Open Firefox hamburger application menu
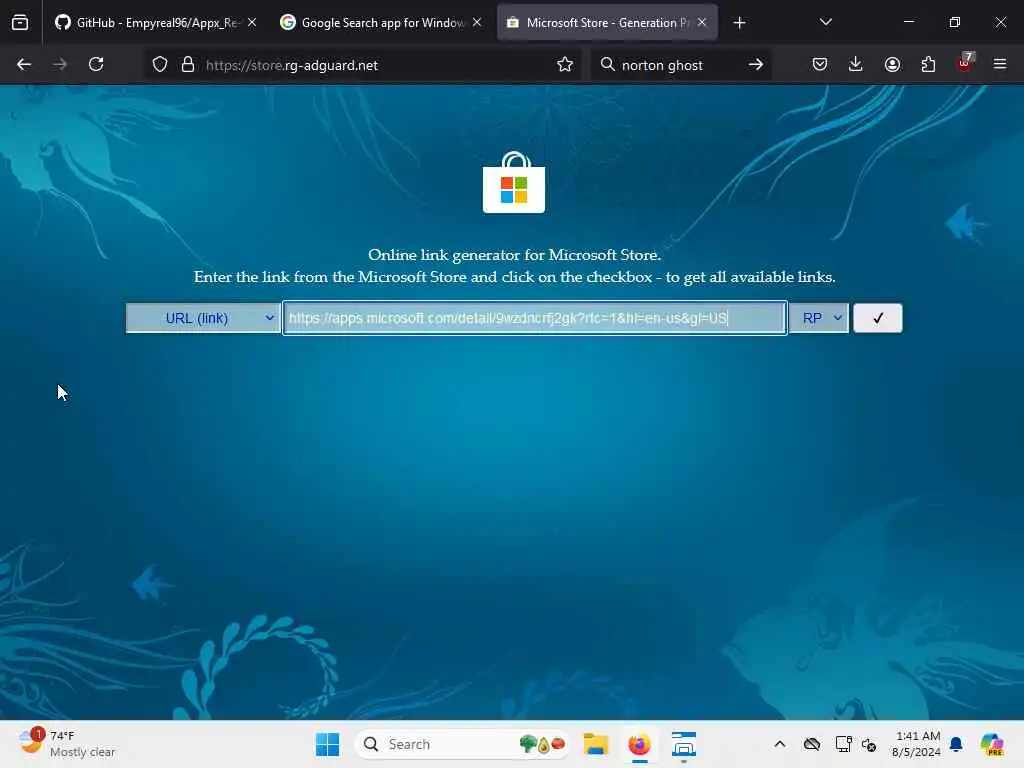 pos(1000,65)
